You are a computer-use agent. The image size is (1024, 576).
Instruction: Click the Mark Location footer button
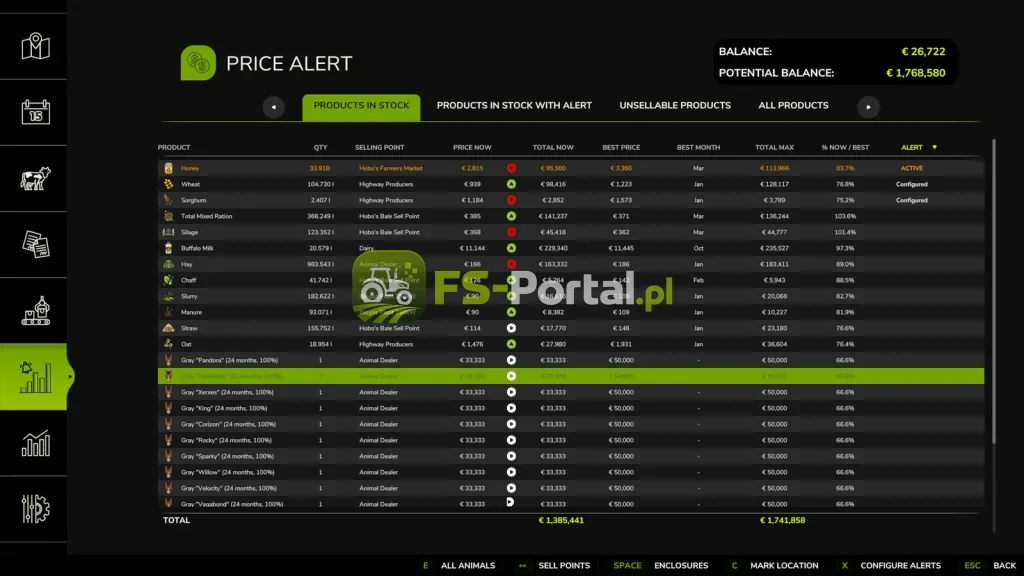point(784,566)
